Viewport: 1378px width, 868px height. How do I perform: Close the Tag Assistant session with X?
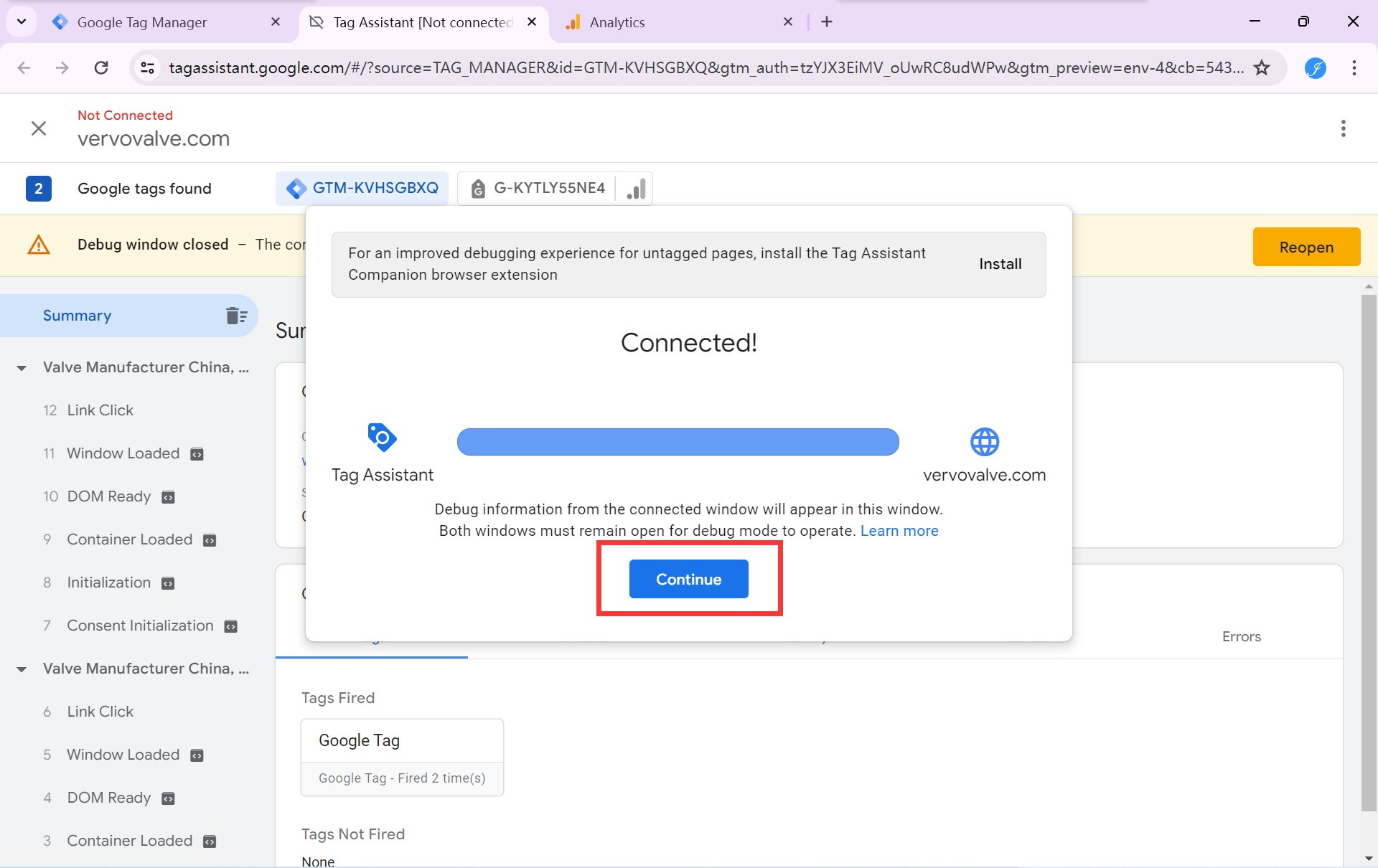(39, 128)
